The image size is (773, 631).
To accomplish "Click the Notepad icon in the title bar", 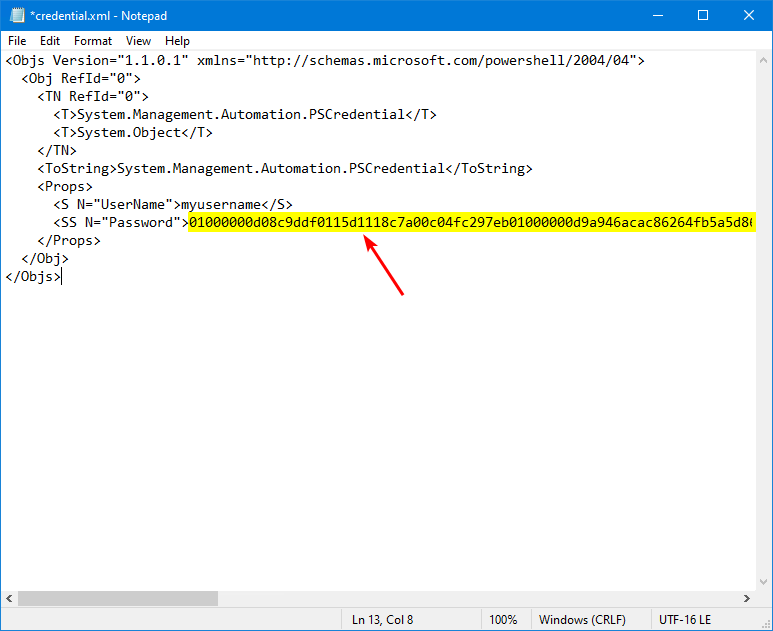I will pyautogui.click(x=16, y=16).
